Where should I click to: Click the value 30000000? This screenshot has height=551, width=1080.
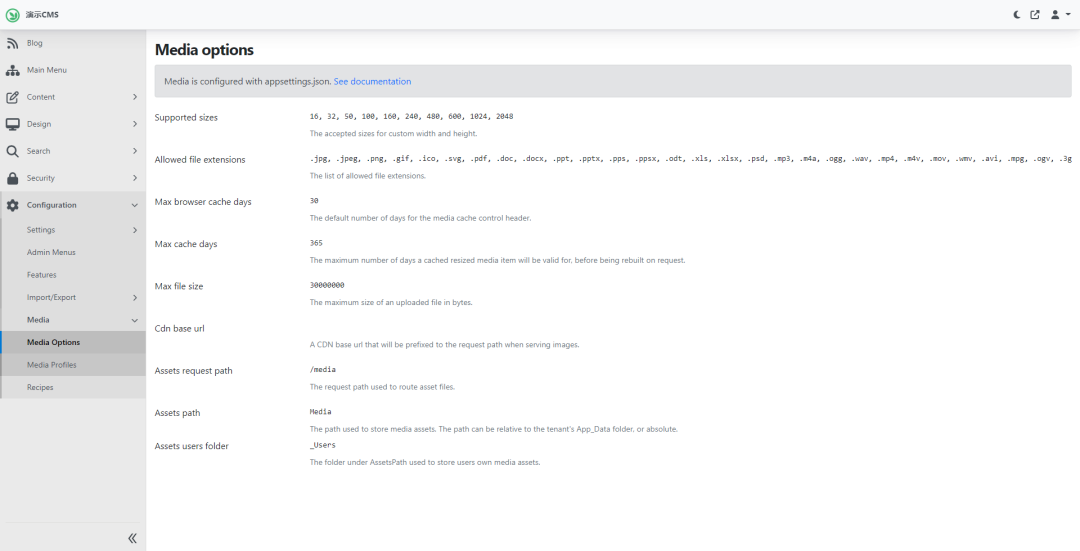coord(327,285)
